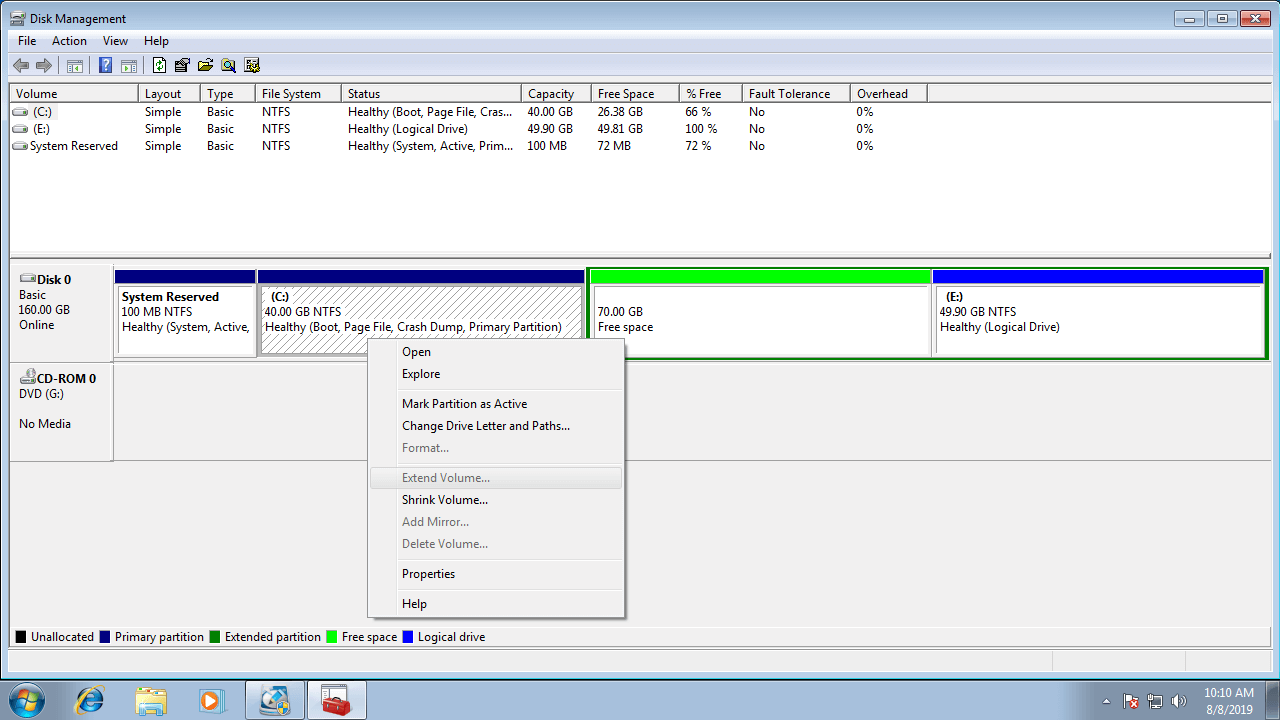Toggle the Show/Hide Console Tree icon

(75, 66)
